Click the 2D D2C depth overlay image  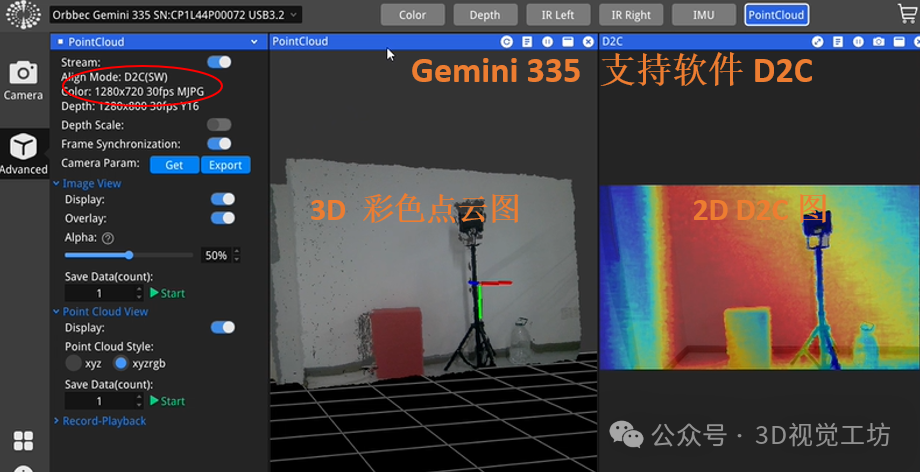pos(760,277)
